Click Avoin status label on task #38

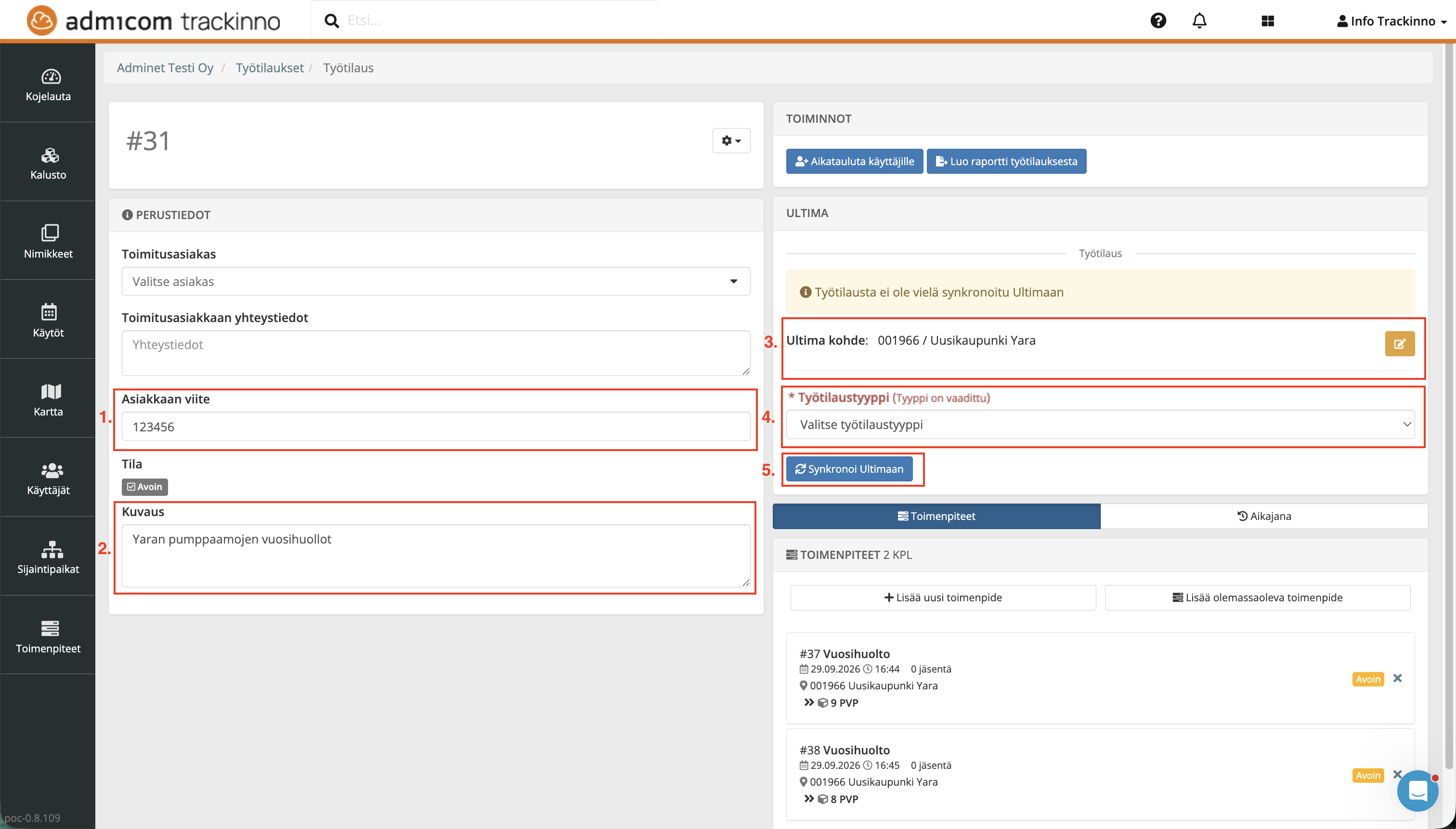point(1367,776)
